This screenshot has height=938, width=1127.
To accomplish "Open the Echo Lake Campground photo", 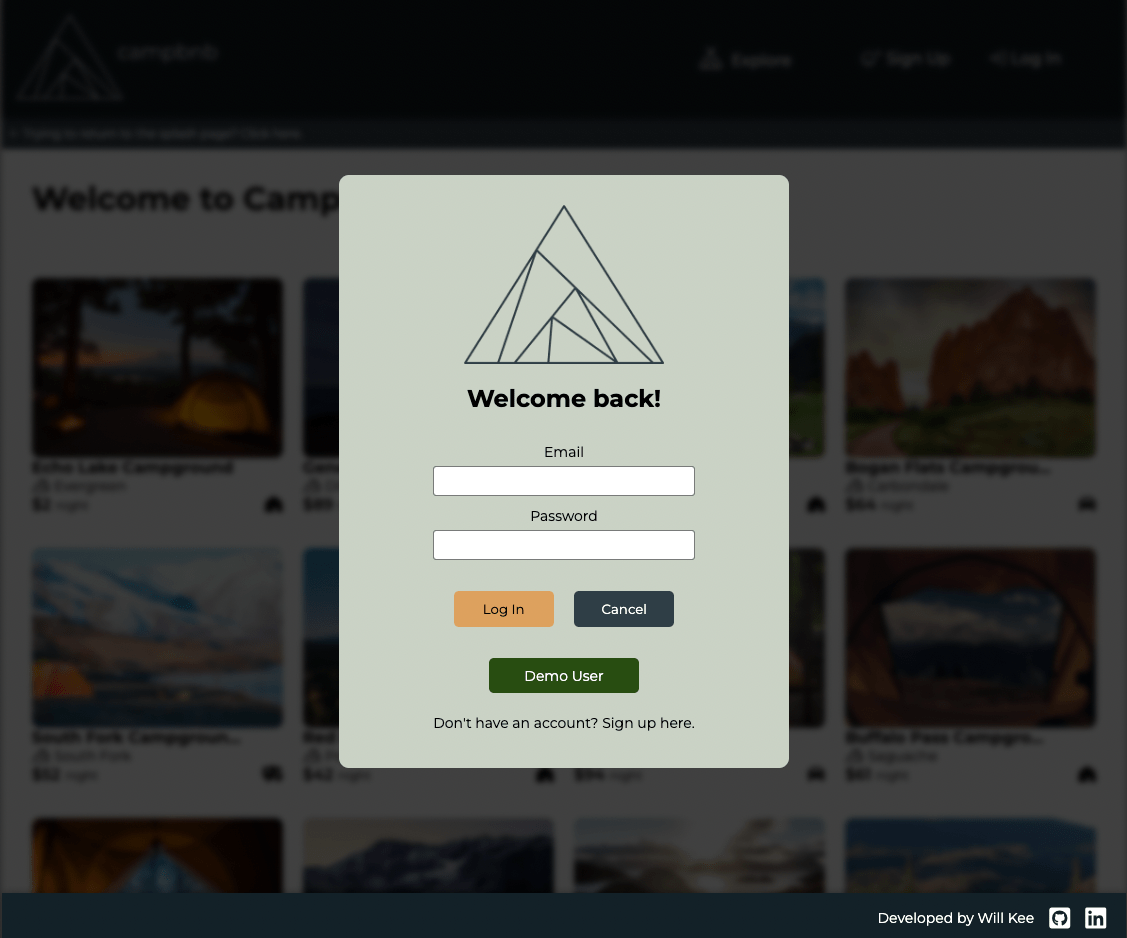I will 157,367.
